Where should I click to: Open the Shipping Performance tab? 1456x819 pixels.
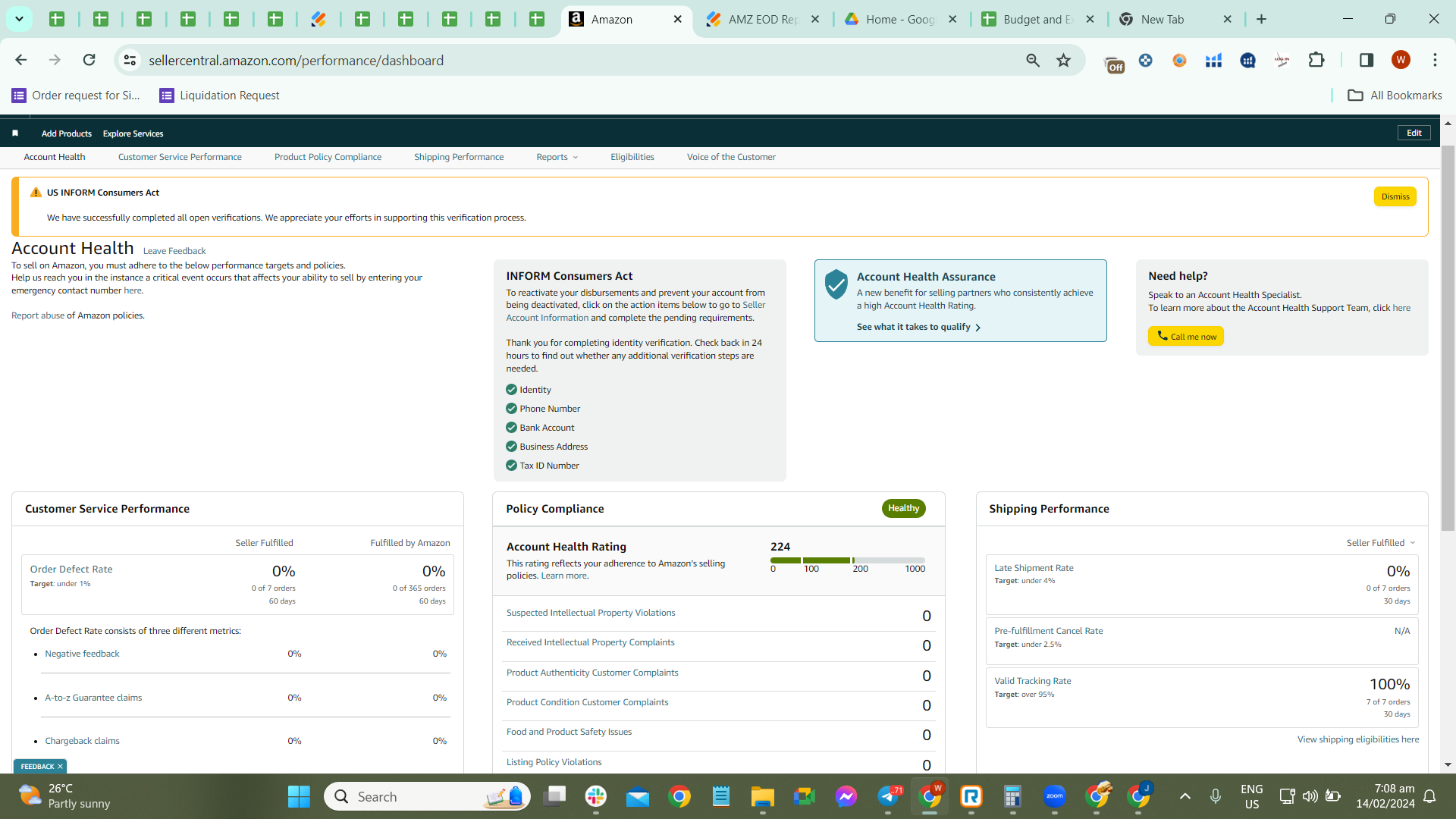coord(459,157)
